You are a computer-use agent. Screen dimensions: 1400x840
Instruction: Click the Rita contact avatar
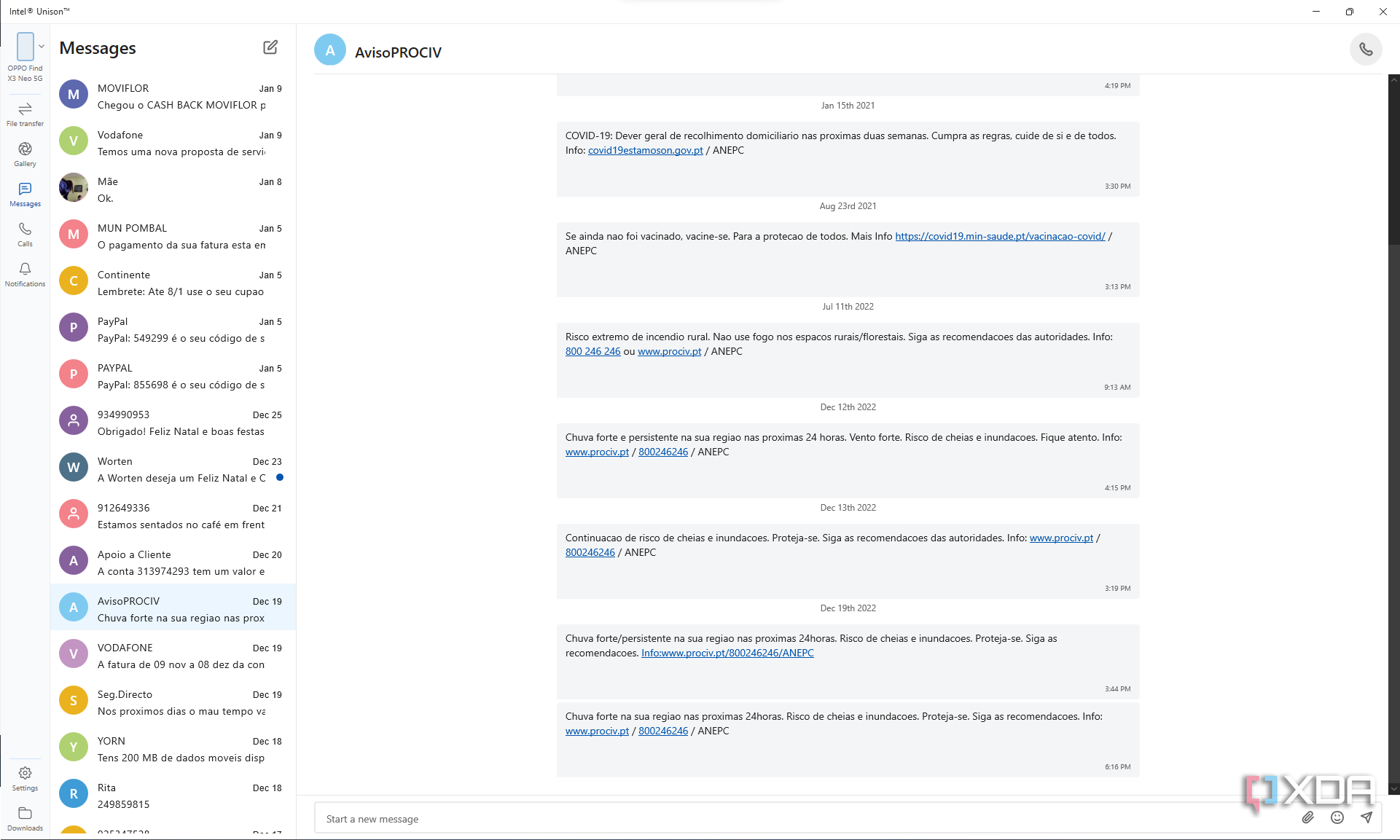74,794
